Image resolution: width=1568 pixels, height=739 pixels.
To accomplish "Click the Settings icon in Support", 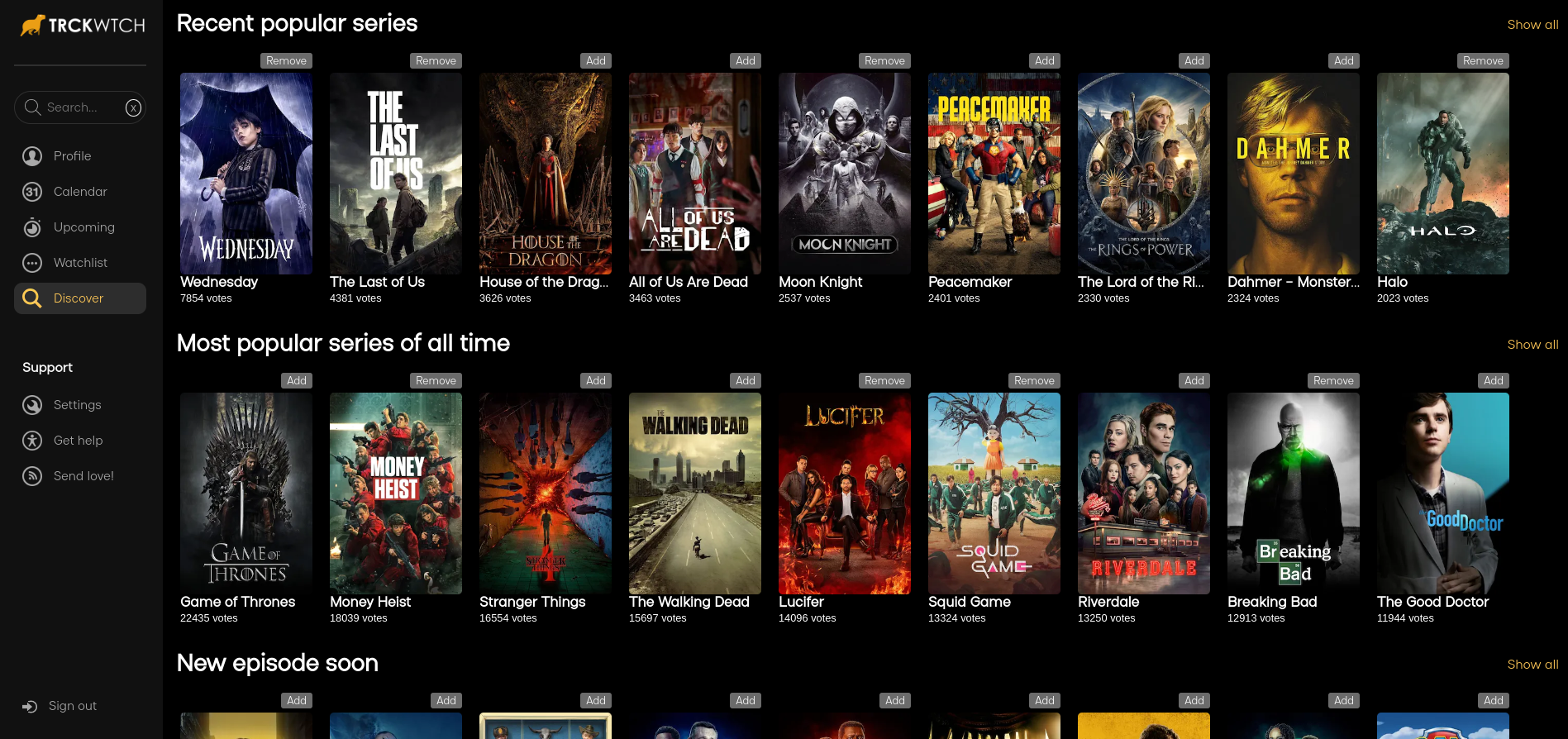I will click(32, 405).
